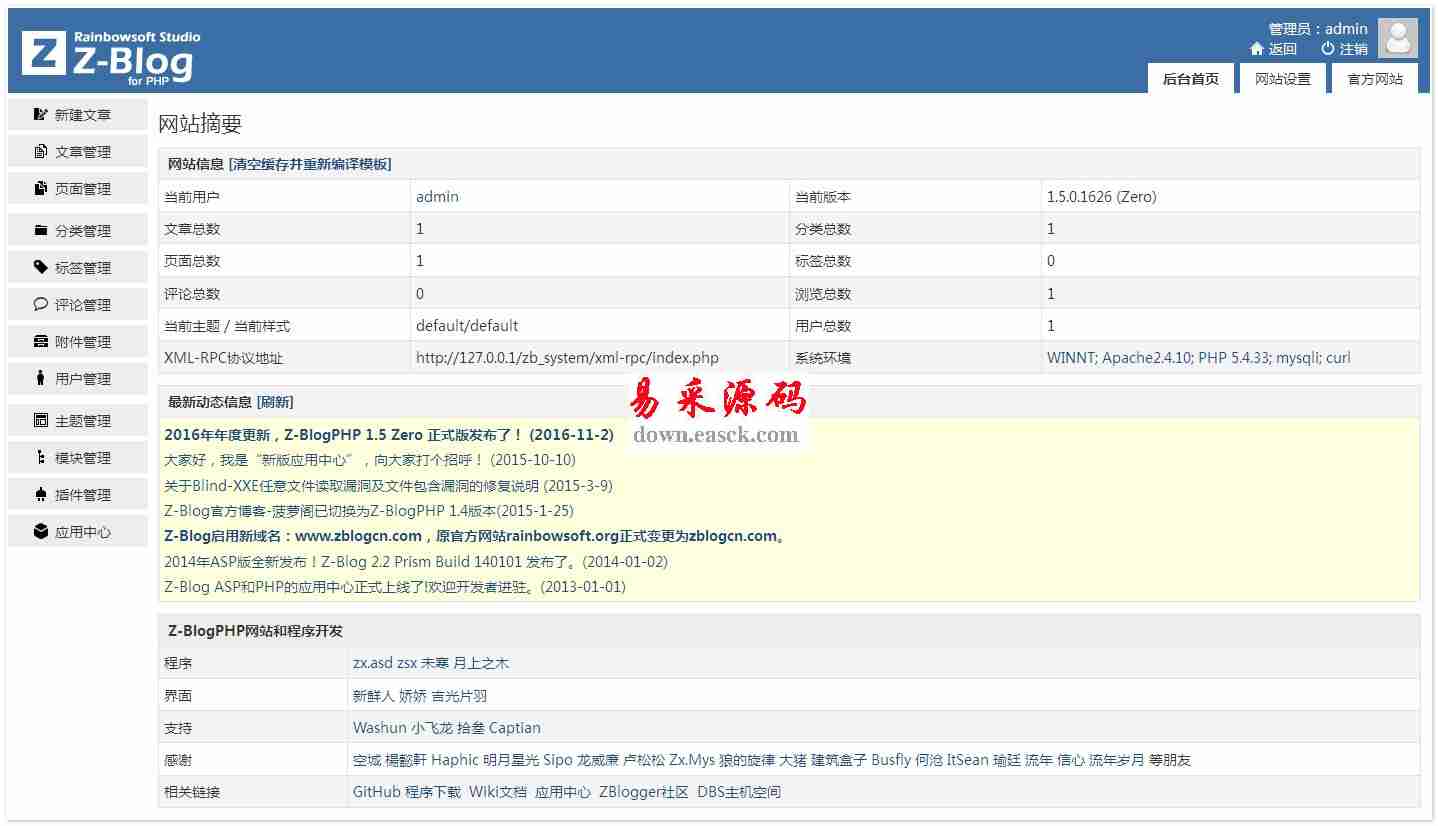Click the 模块管理 module icon

41,458
